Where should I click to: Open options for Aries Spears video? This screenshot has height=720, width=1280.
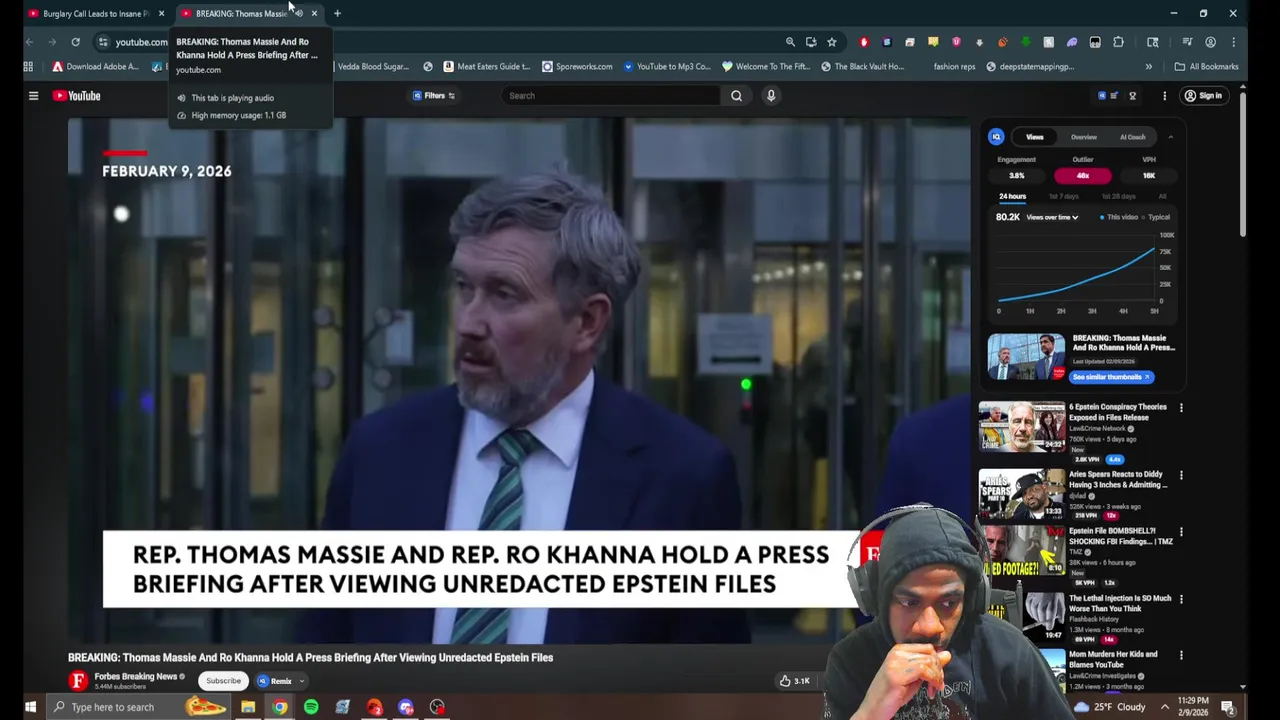point(1181,475)
